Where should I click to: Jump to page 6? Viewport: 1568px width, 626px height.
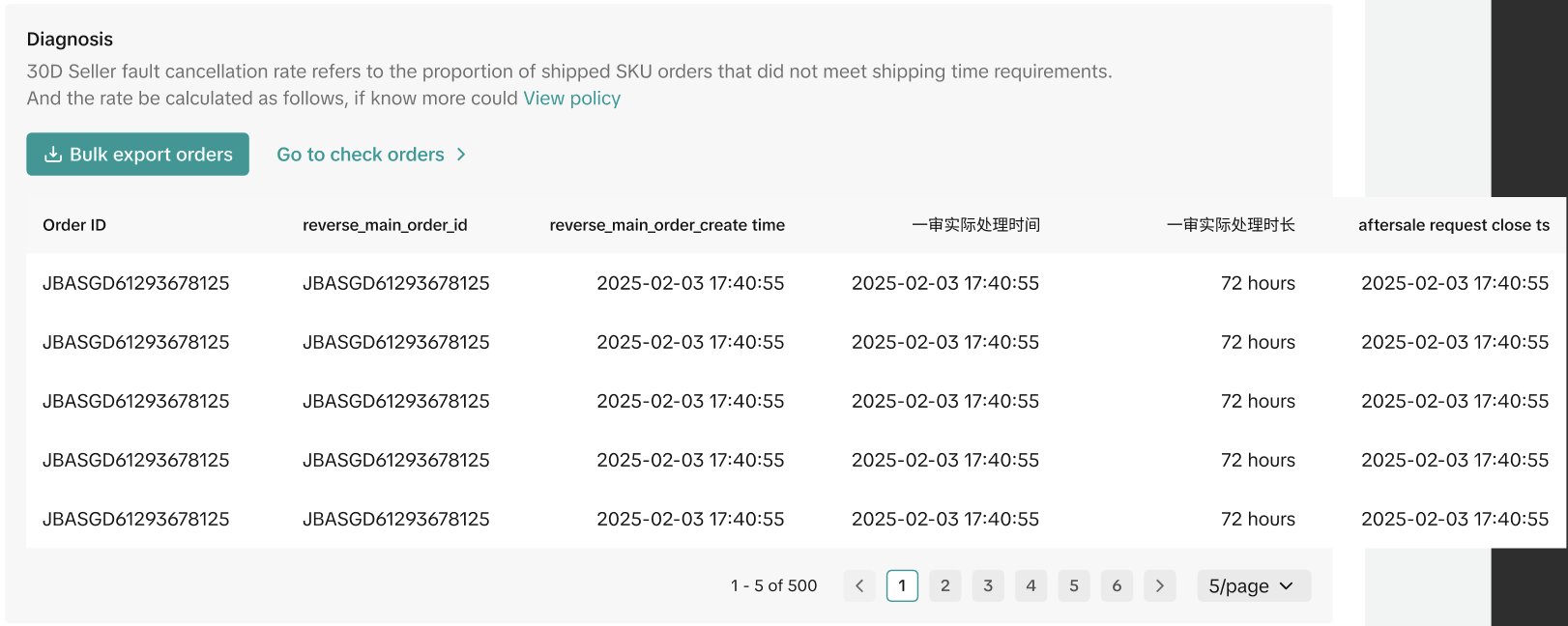click(x=1117, y=585)
